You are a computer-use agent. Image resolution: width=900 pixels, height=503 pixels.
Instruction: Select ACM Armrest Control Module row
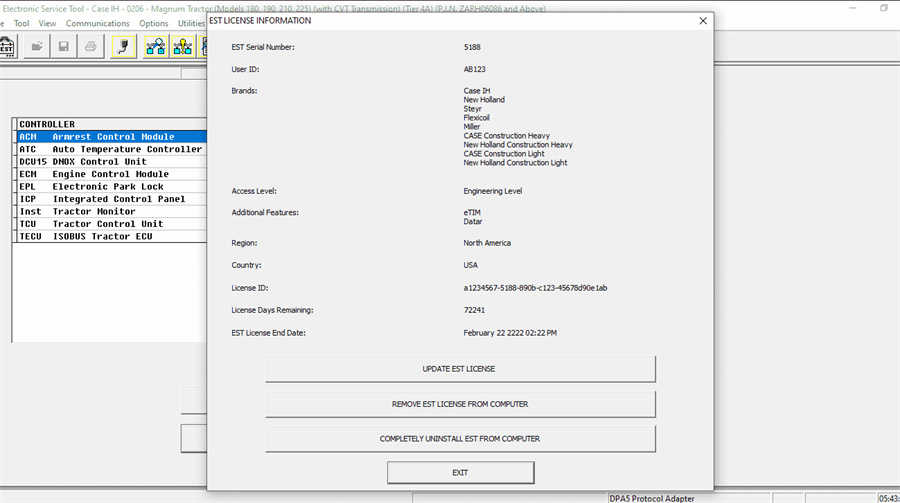tap(111, 137)
